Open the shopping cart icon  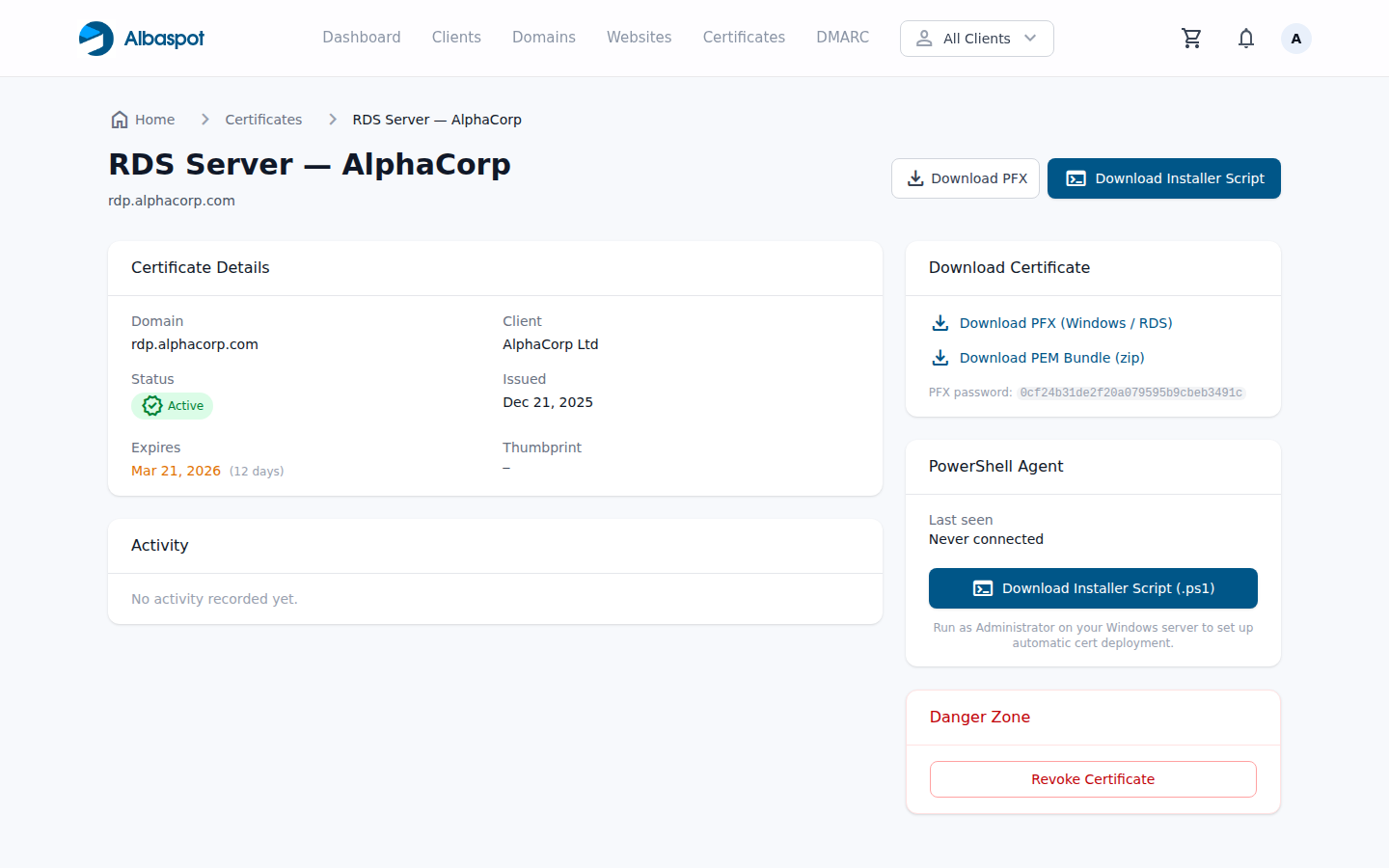pyautogui.click(x=1191, y=39)
